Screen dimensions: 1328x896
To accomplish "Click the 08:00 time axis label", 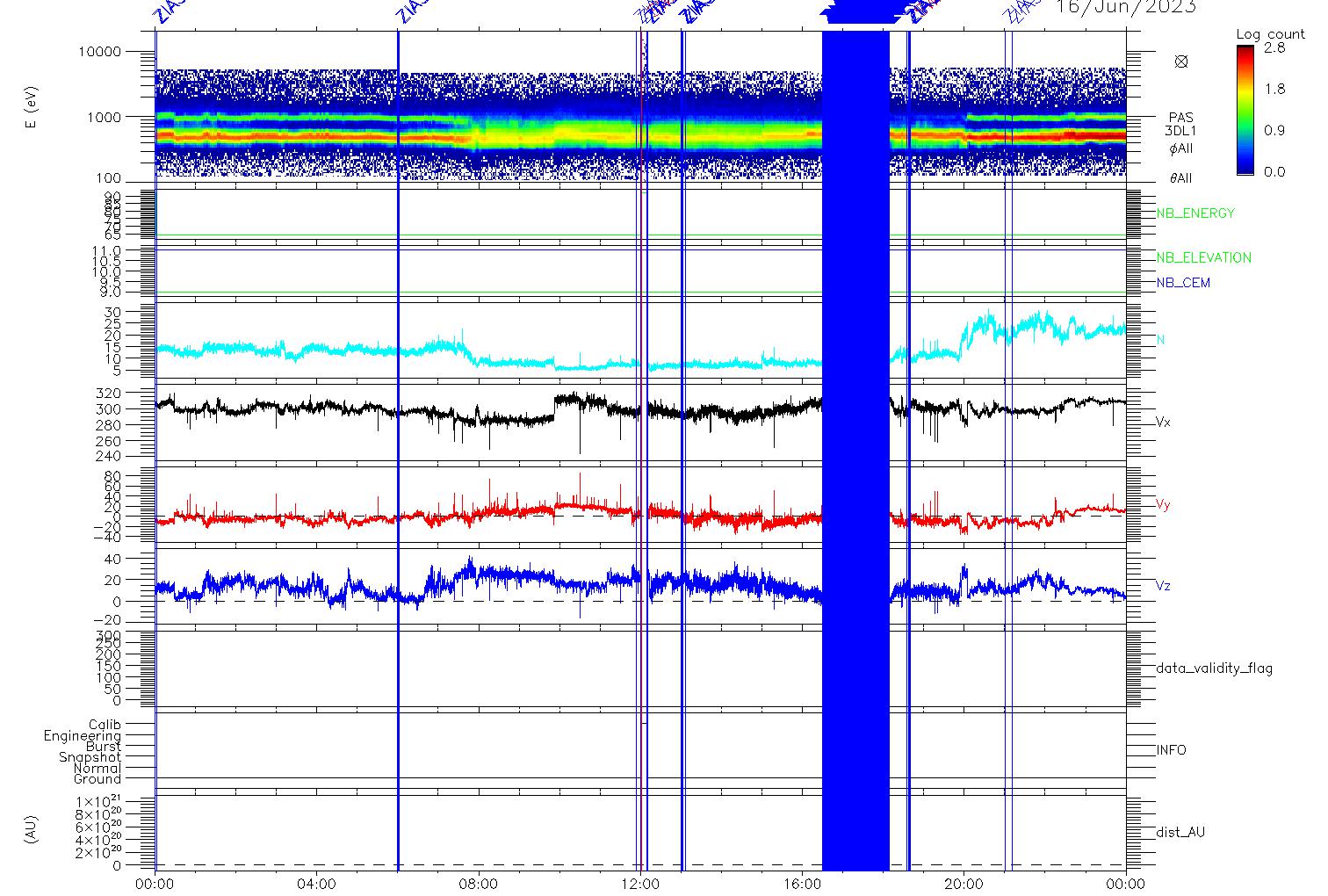I will (x=479, y=884).
